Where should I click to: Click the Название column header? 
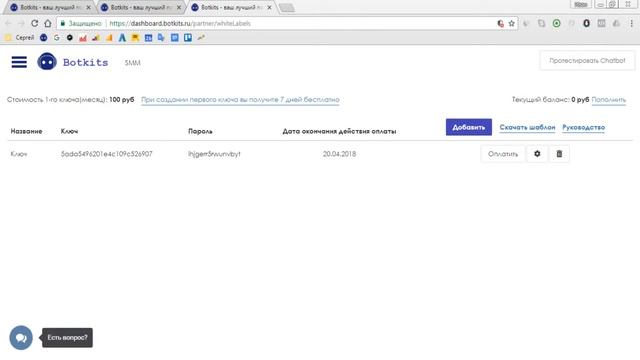[x=27, y=131]
